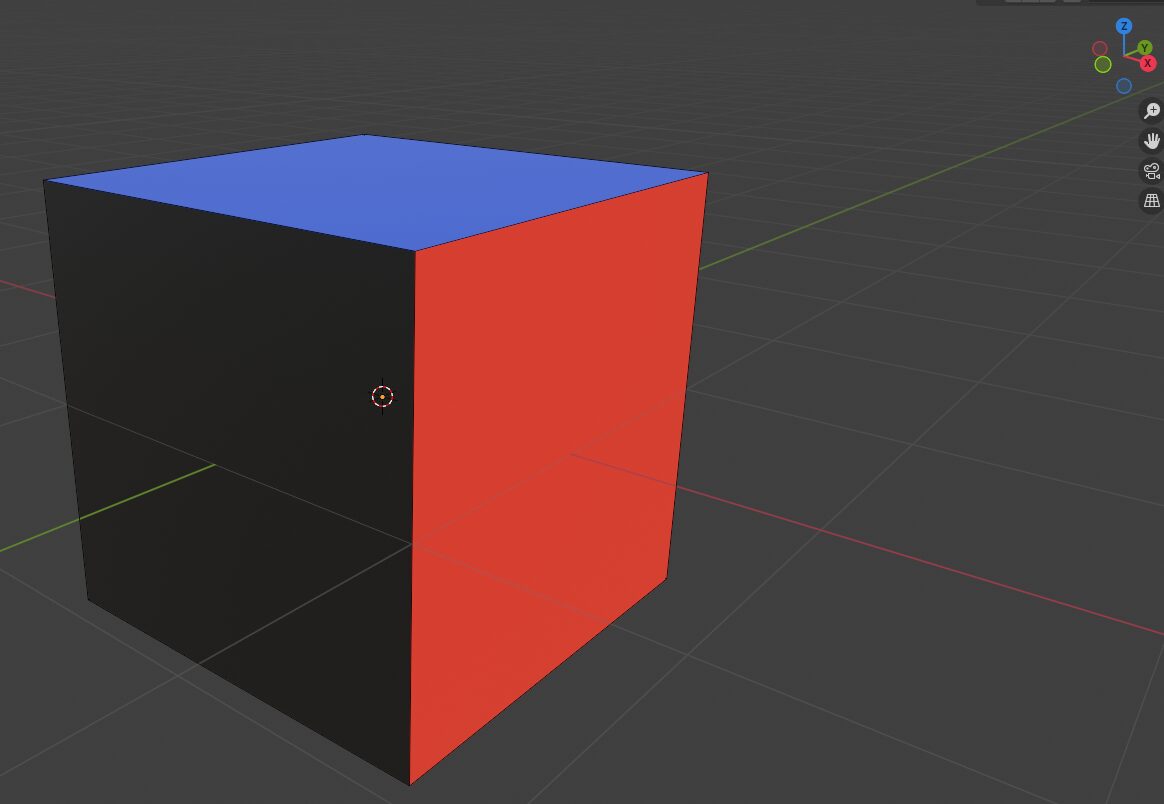This screenshot has width=1164, height=804.
Task: Snap view to the green Y axis handle
Action: coord(1145,48)
